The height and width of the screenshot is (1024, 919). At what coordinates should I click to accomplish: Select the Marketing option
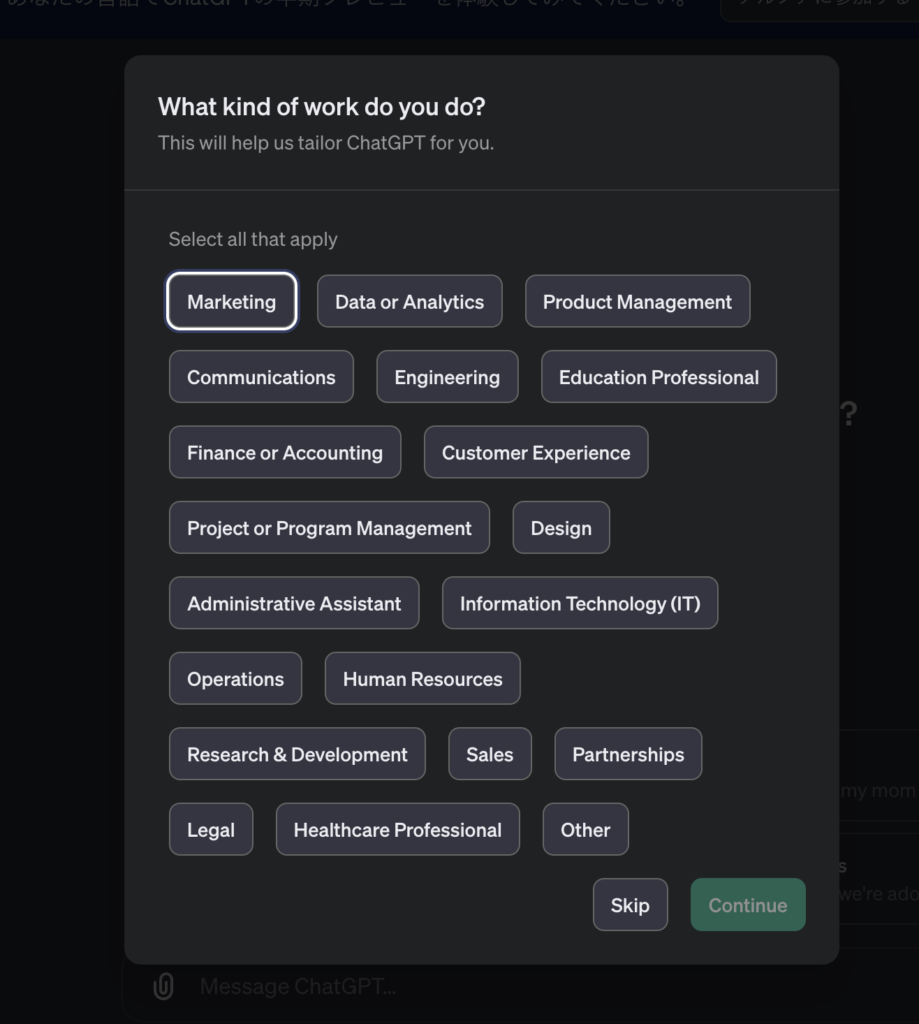[231, 302]
